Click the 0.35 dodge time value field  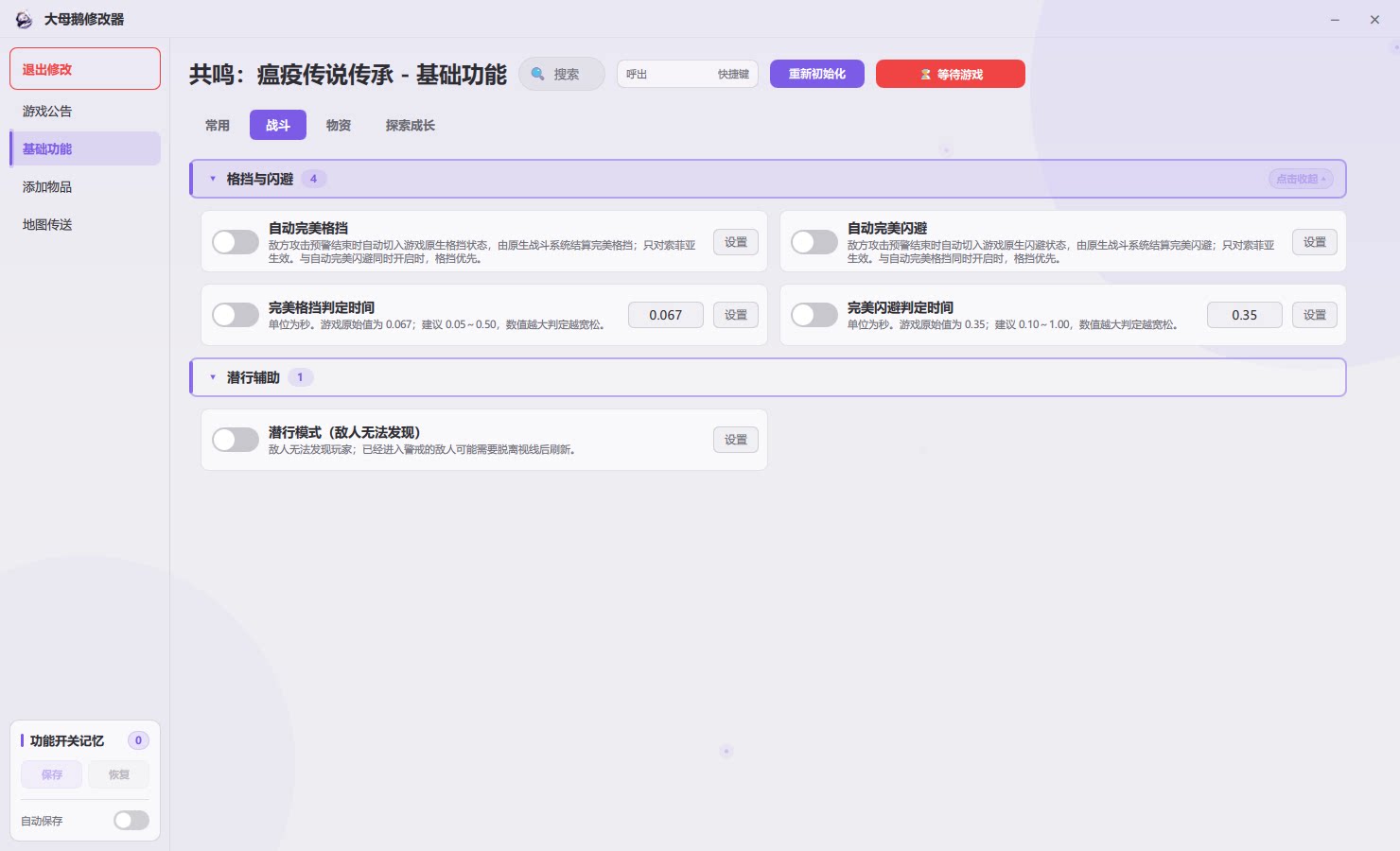click(1245, 315)
